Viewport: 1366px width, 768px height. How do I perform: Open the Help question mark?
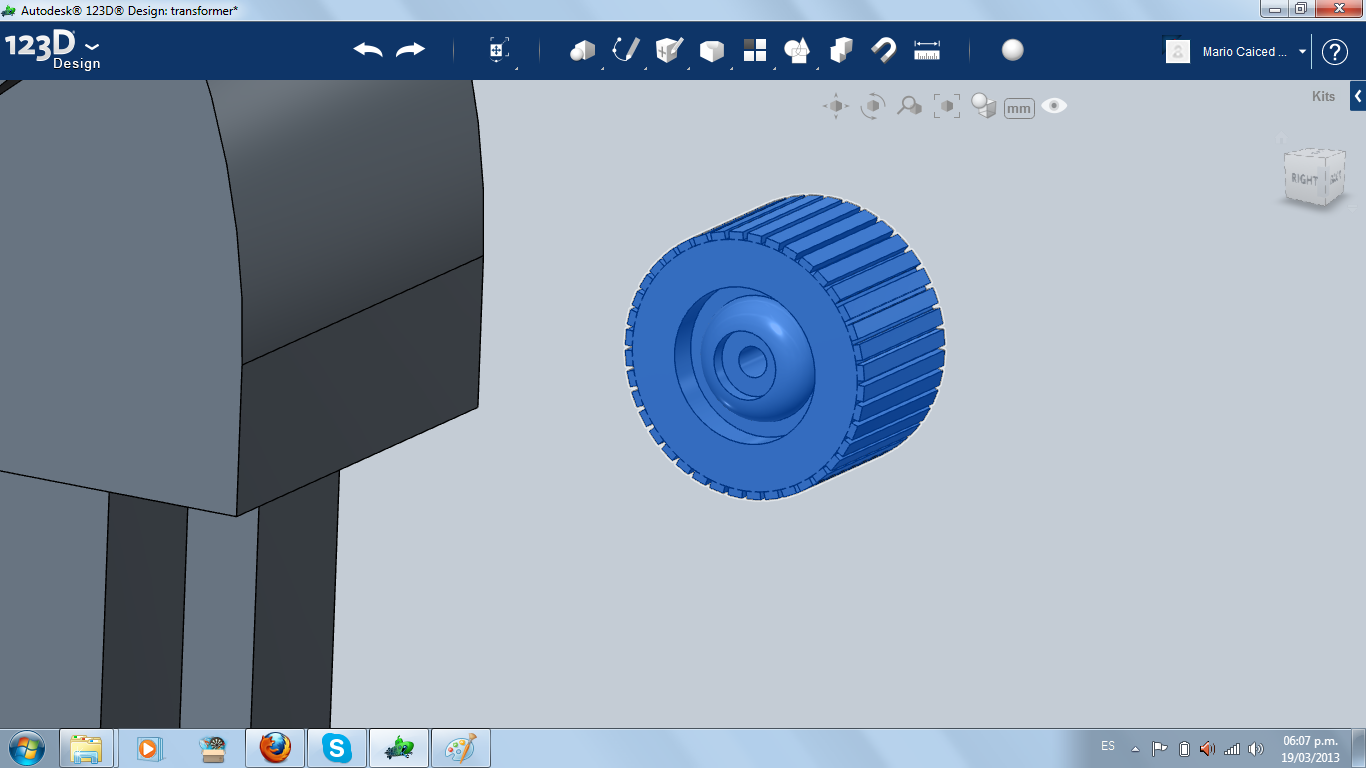click(x=1335, y=52)
